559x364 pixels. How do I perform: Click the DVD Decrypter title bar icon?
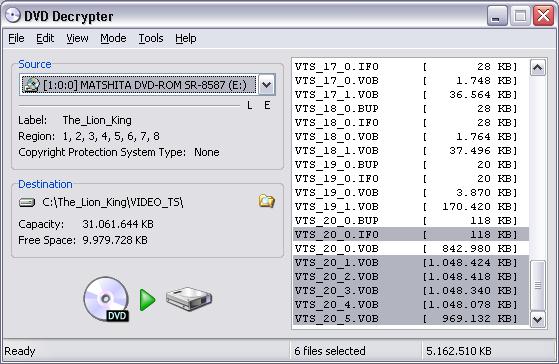pyautogui.click(x=13, y=16)
